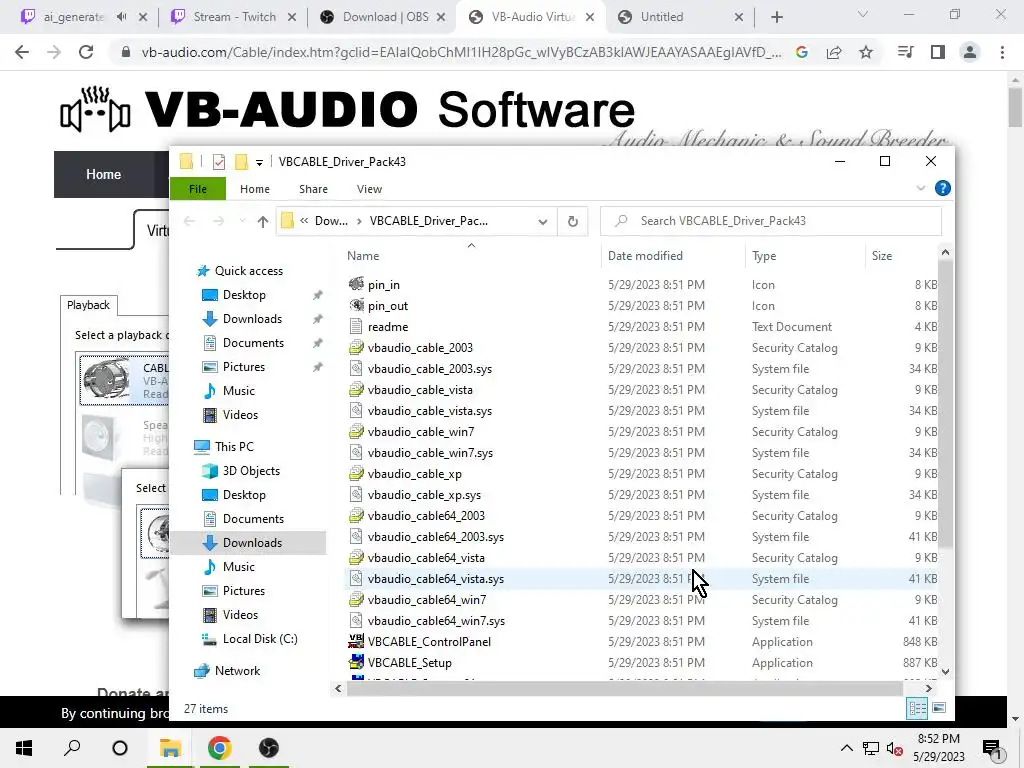Sort files by Date modified column
Image resolution: width=1024 pixels, height=768 pixels.
(673, 256)
